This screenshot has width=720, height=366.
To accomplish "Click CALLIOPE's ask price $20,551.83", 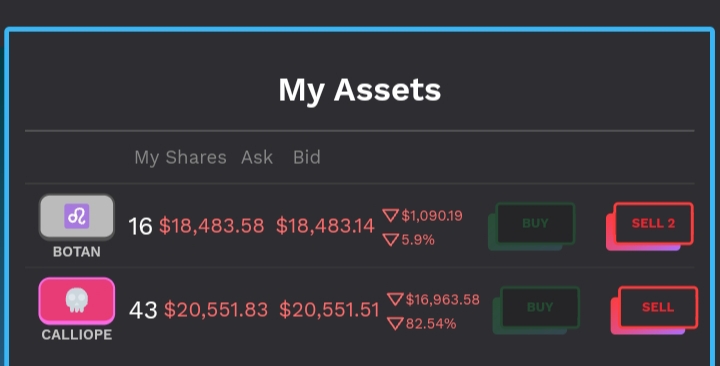I will coord(216,310).
